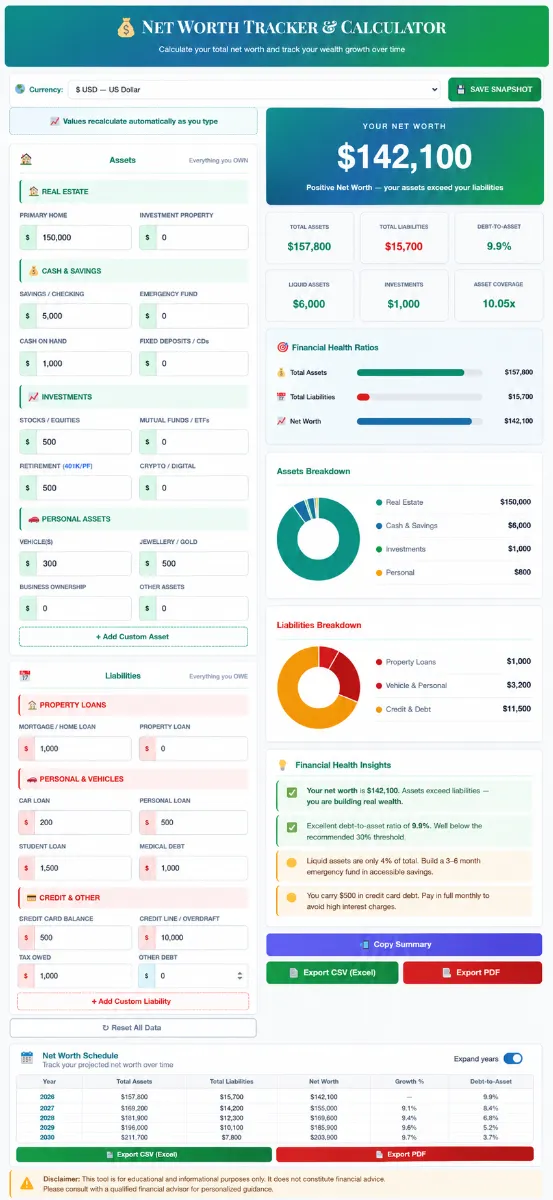Screen dimensions: 553x1200
Task: Click the Total Liabilities progress bar
Action: tap(419, 397)
